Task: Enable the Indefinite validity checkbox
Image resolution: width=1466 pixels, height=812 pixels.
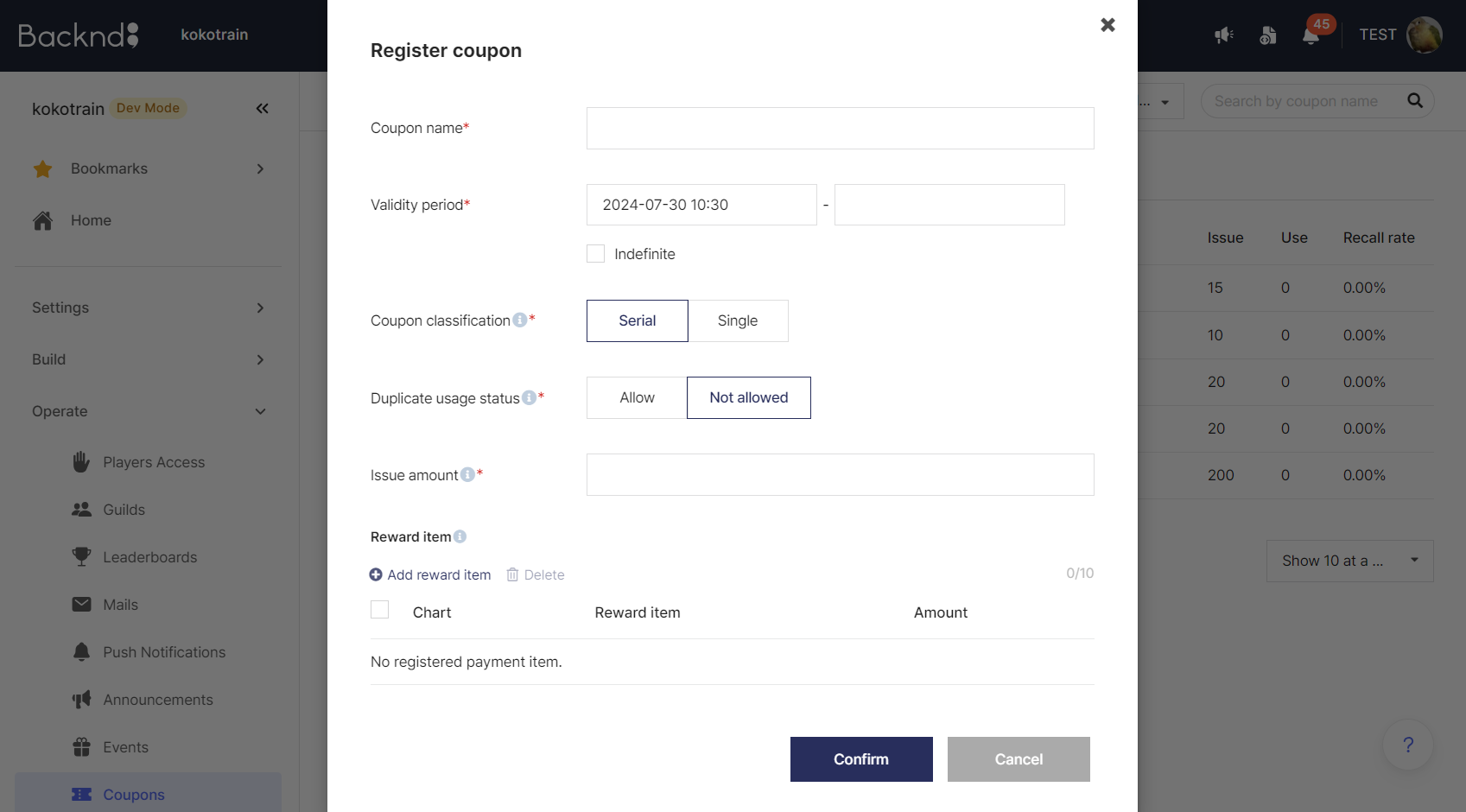Action: click(x=595, y=254)
